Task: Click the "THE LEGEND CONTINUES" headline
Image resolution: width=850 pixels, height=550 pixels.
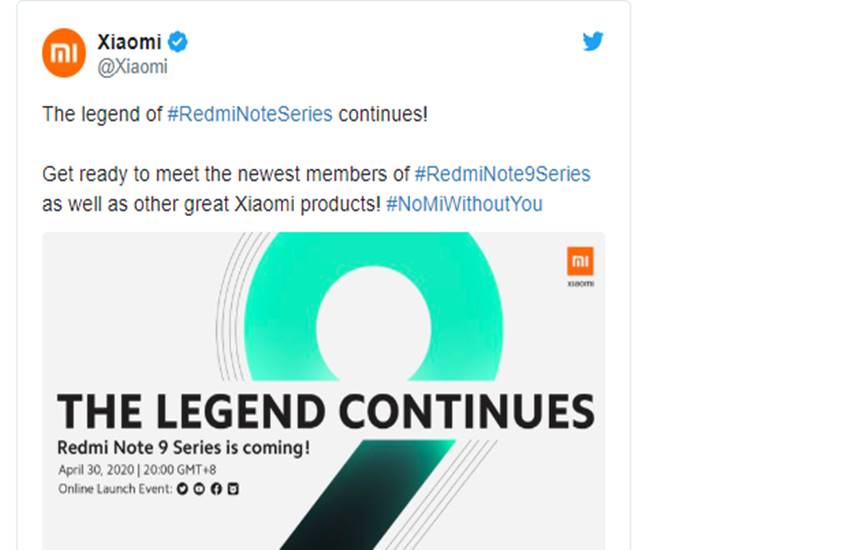Action: pyautogui.click(x=325, y=412)
